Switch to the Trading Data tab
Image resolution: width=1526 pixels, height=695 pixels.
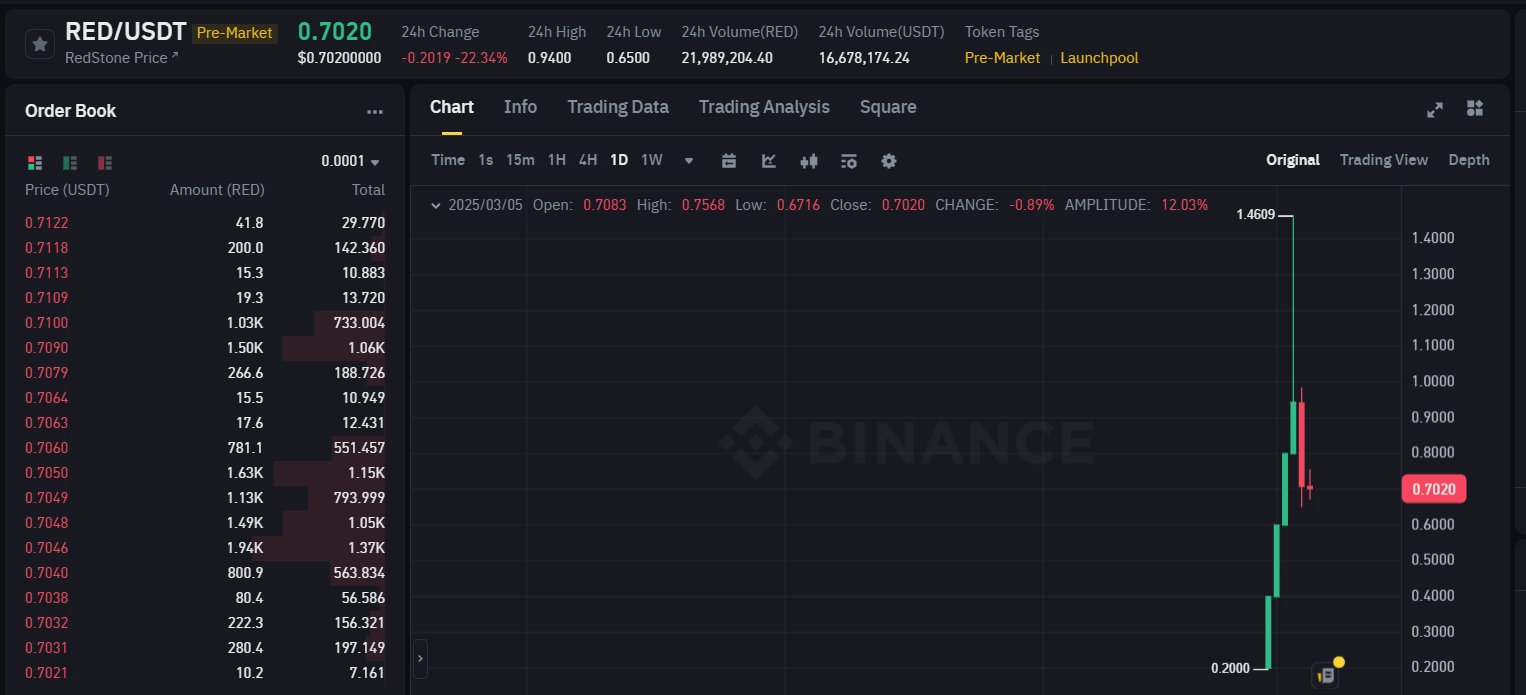pos(617,107)
